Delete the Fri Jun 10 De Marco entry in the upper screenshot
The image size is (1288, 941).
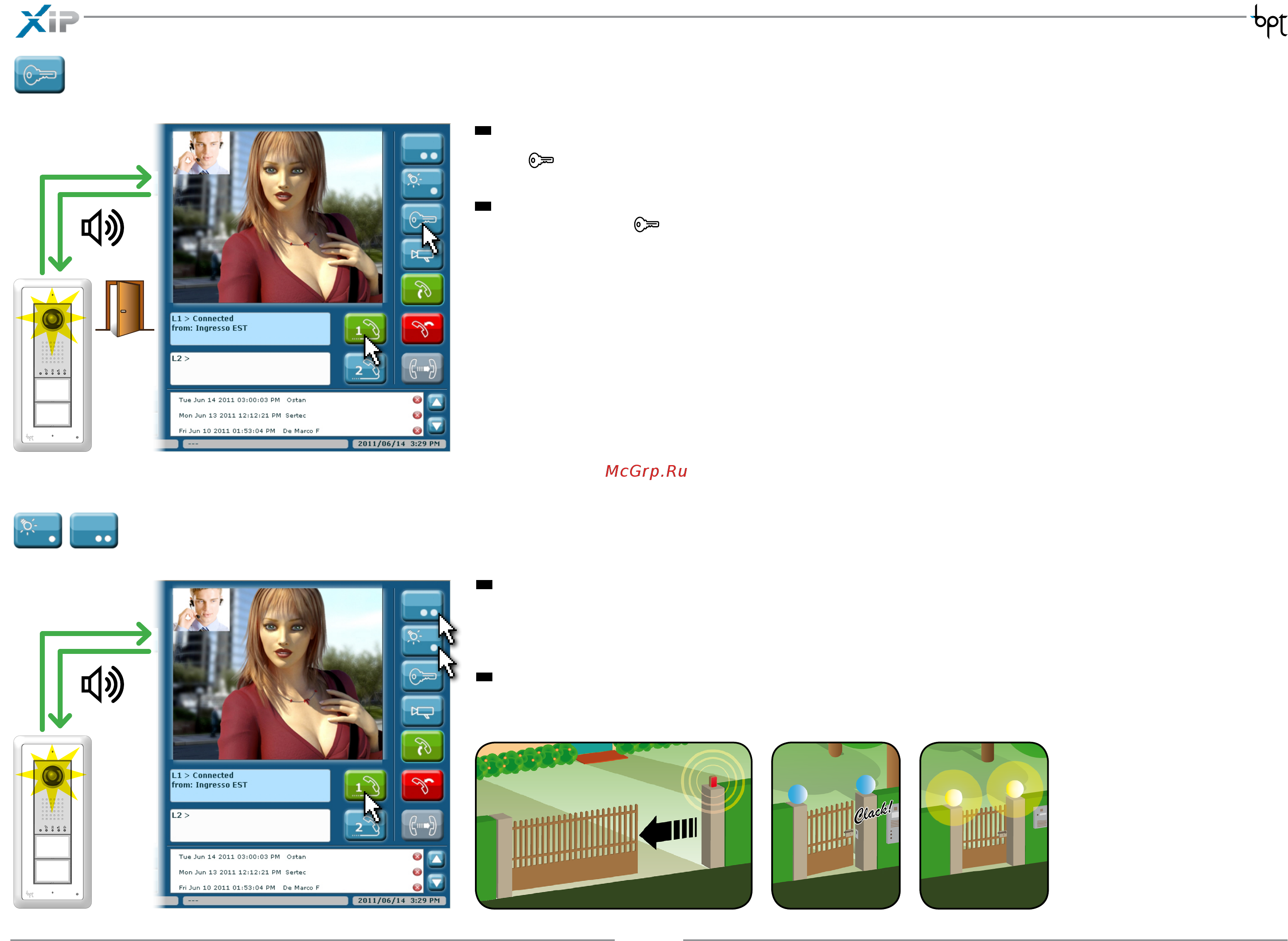point(417,431)
